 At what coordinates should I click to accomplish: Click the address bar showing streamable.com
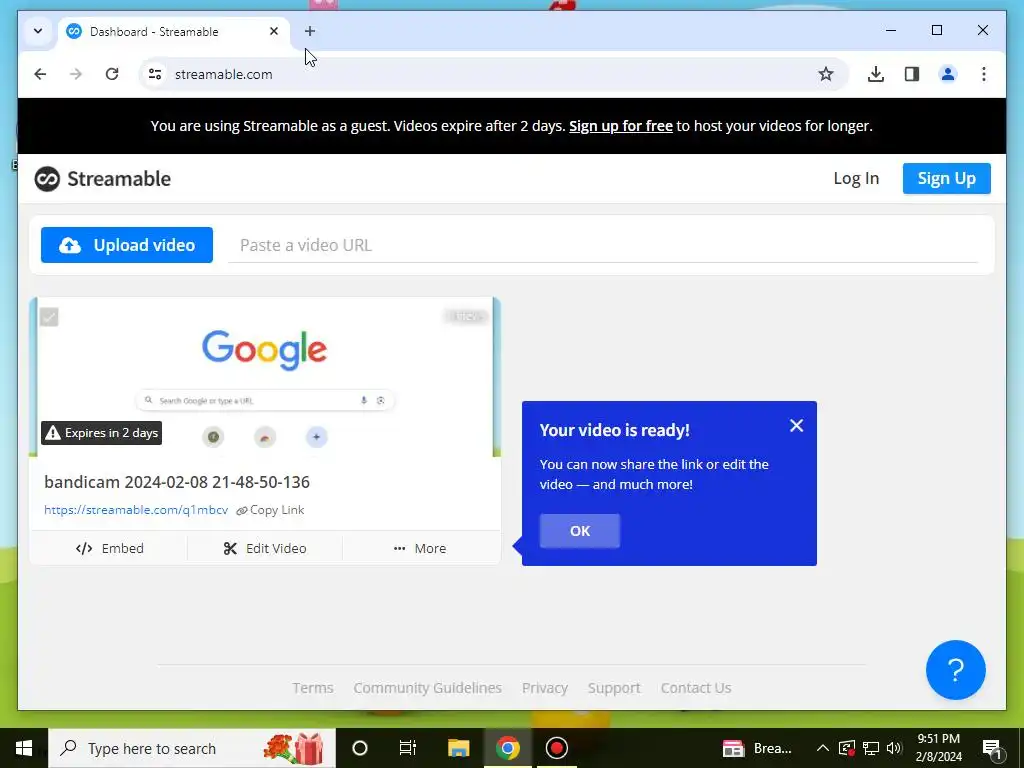click(483, 74)
